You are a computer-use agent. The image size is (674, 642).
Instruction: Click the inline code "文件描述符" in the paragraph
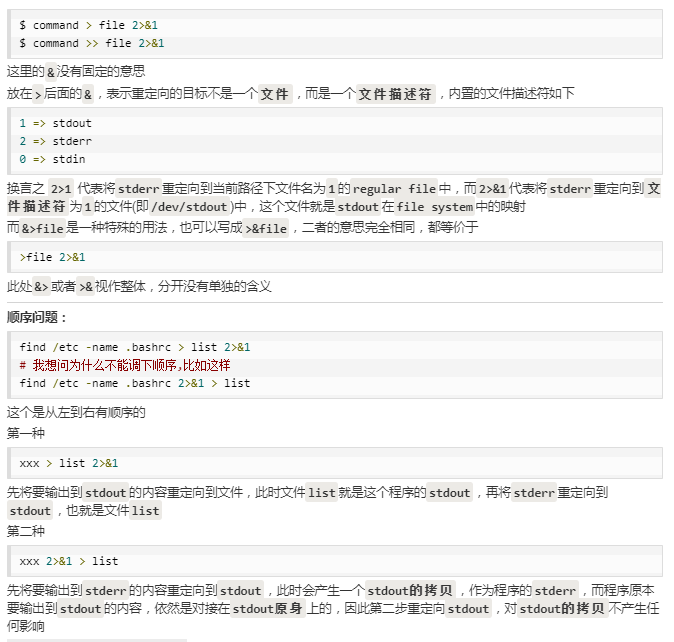point(395,94)
